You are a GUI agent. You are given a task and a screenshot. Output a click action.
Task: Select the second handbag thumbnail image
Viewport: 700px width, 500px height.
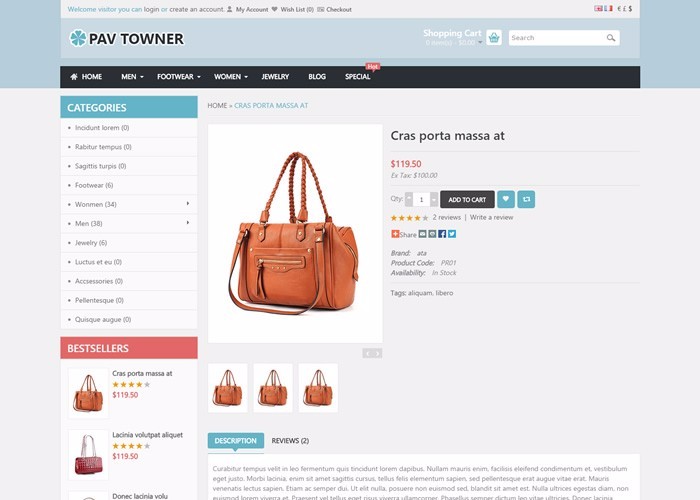[x=273, y=388]
